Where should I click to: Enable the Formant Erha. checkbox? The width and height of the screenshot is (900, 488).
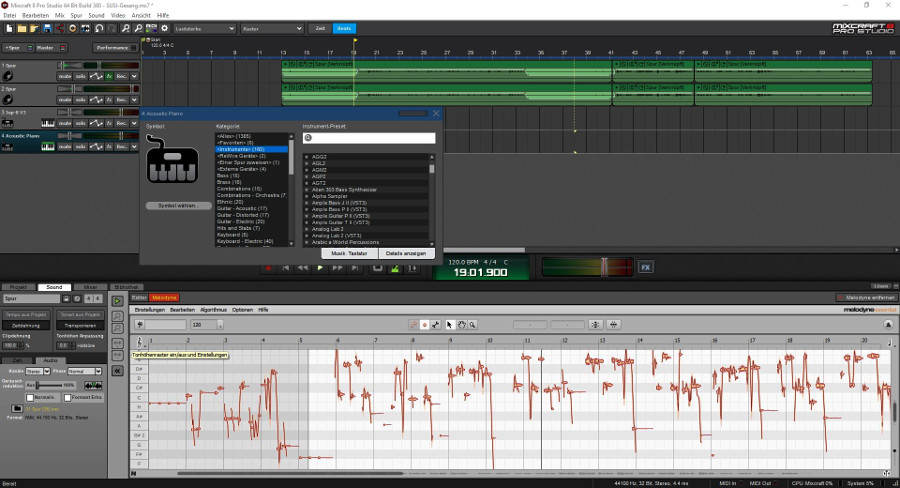[x=67, y=397]
